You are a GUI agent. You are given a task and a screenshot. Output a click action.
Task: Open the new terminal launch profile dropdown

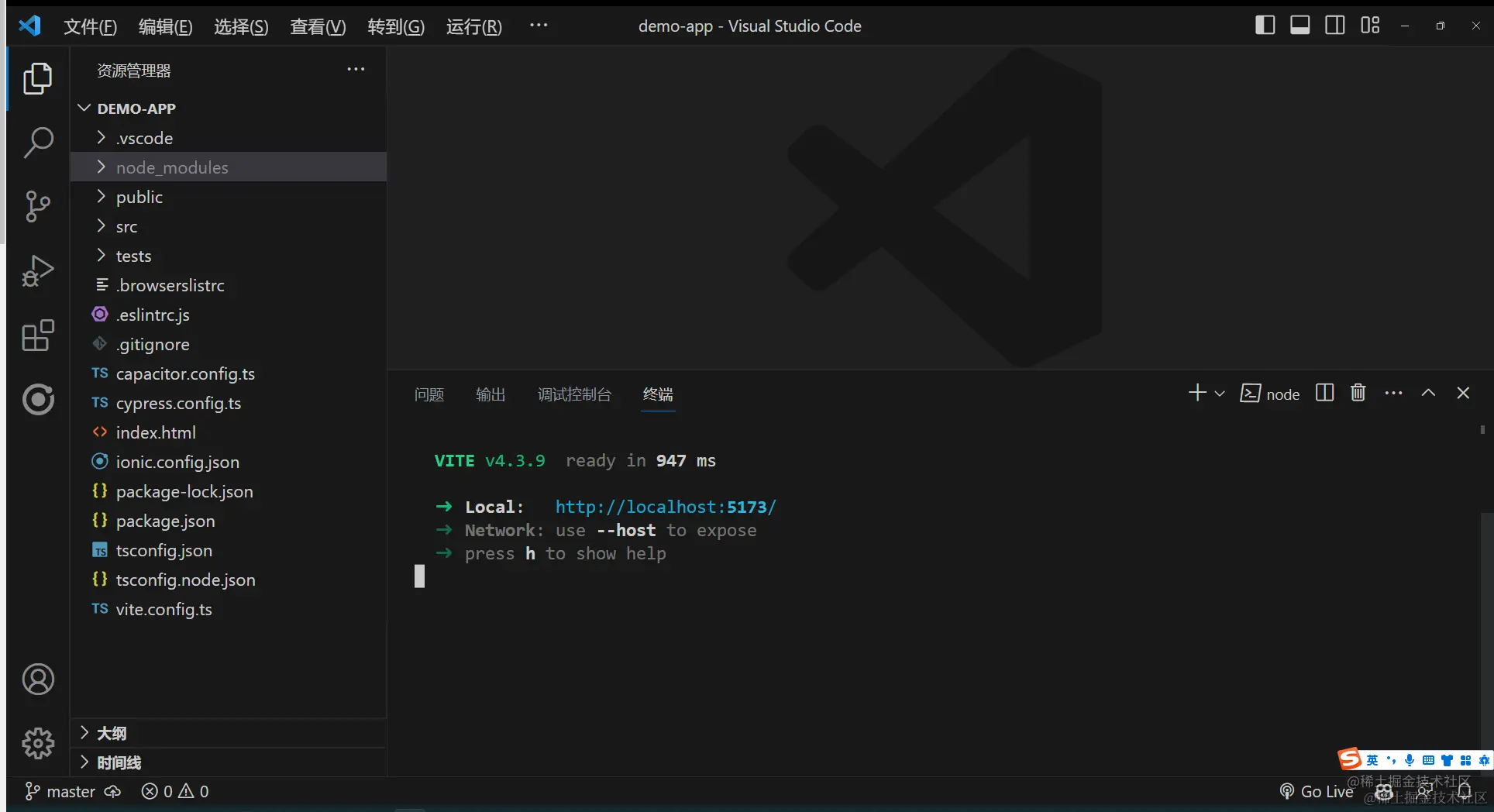pos(1220,394)
